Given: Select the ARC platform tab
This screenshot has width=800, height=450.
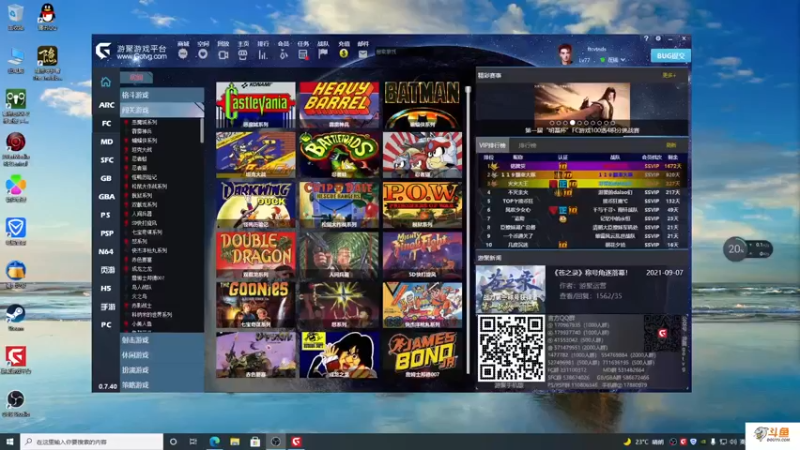Looking at the screenshot, I should point(106,105).
